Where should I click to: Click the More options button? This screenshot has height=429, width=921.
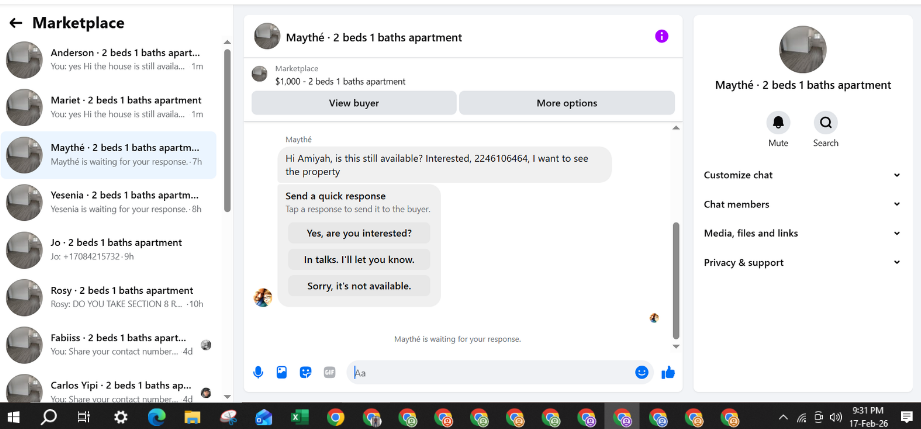click(567, 103)
